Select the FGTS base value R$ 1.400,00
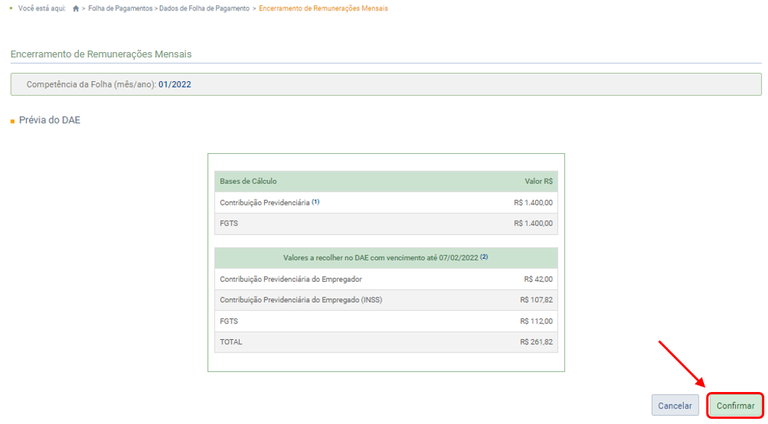The image size is (768, 424). pos(533,223)
